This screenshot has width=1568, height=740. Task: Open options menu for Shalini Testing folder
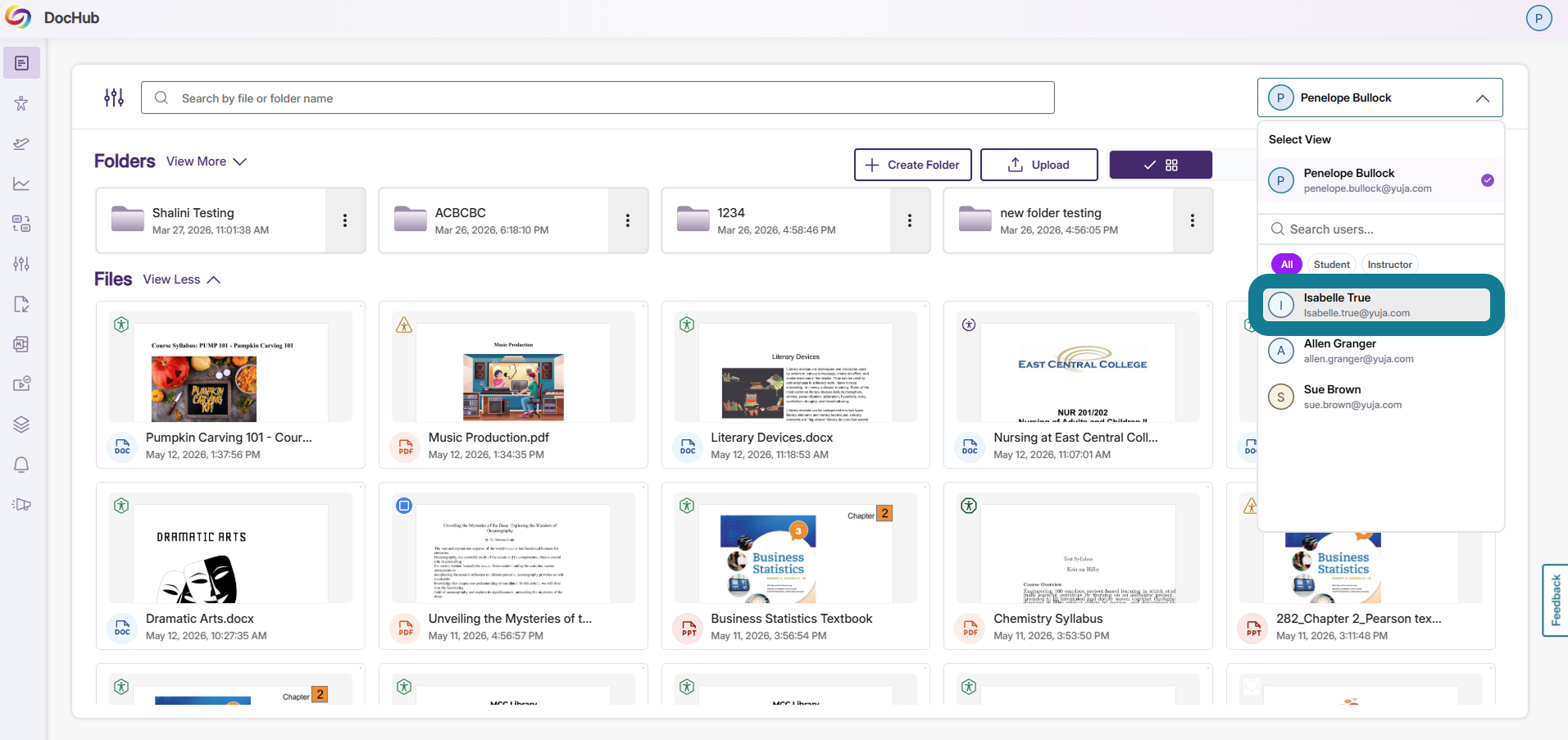pos(345,220)
